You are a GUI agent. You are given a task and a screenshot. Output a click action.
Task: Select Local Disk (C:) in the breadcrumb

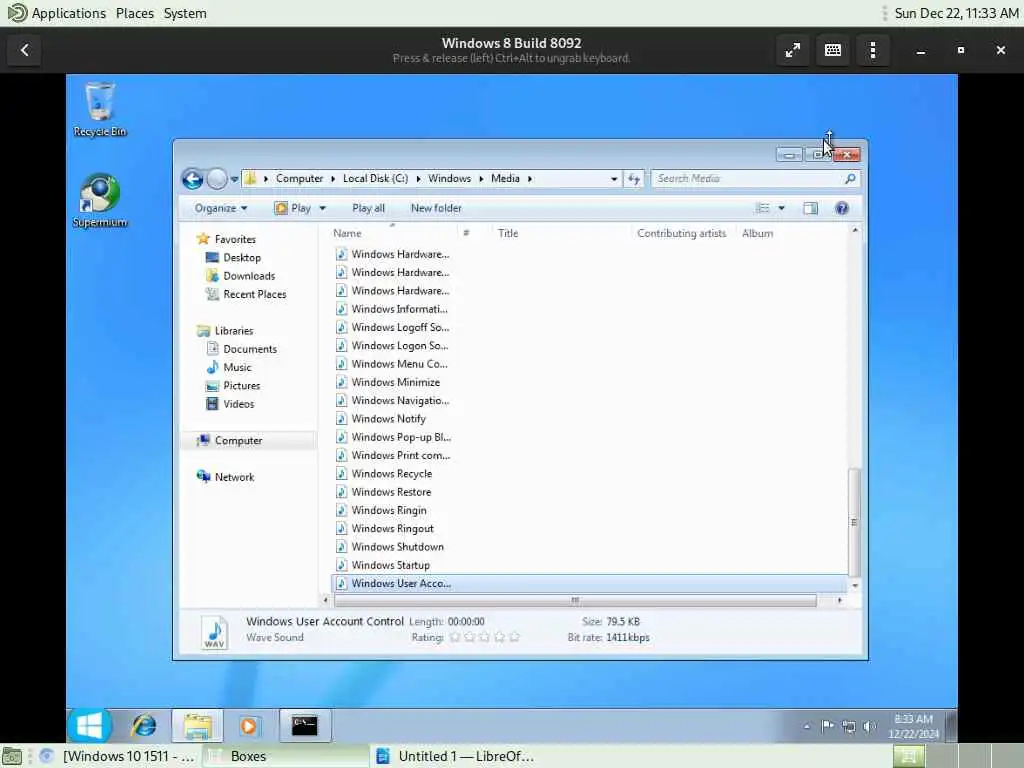click(376, 178)
